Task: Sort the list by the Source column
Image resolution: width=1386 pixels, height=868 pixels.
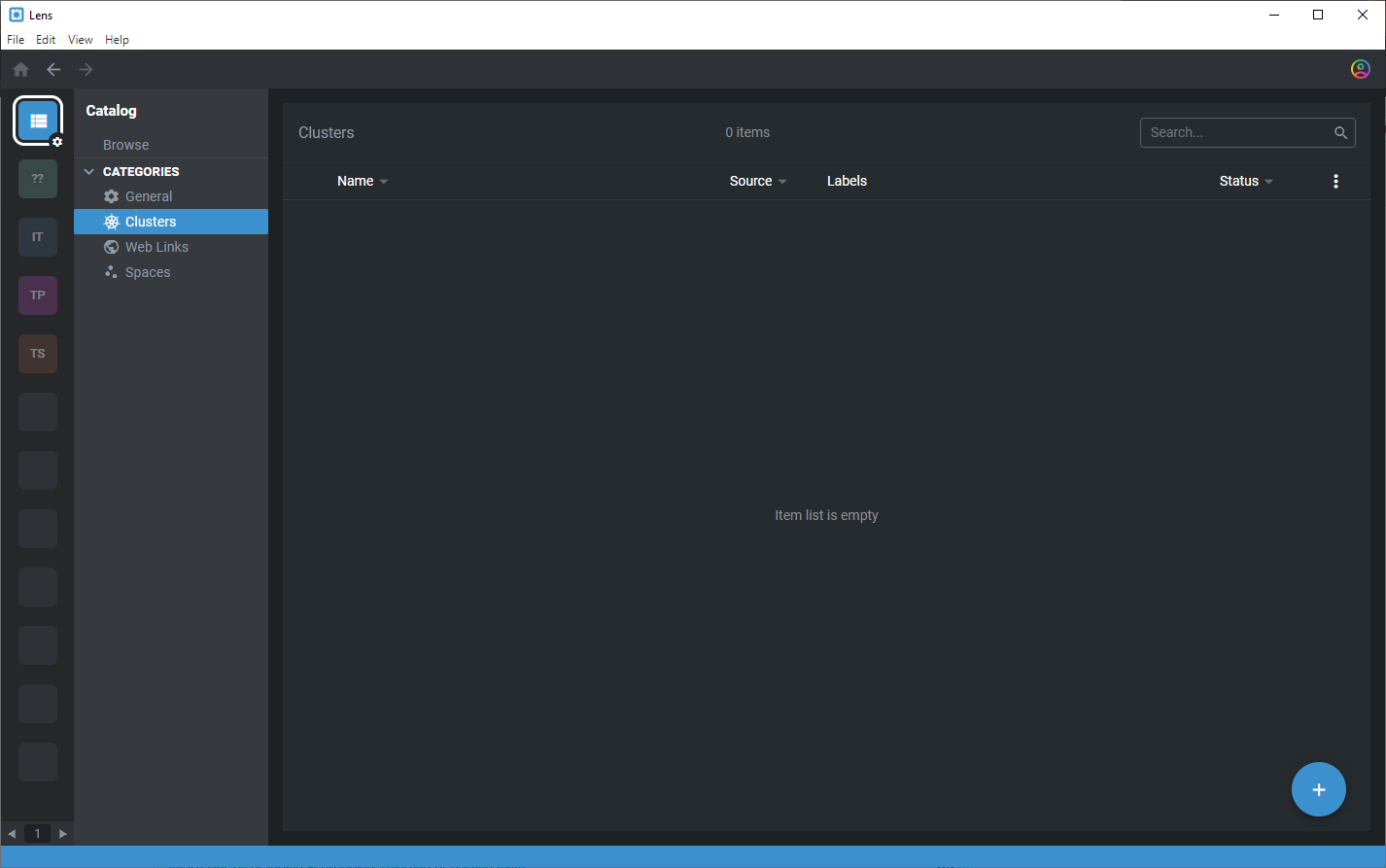Action: (758, 181)
